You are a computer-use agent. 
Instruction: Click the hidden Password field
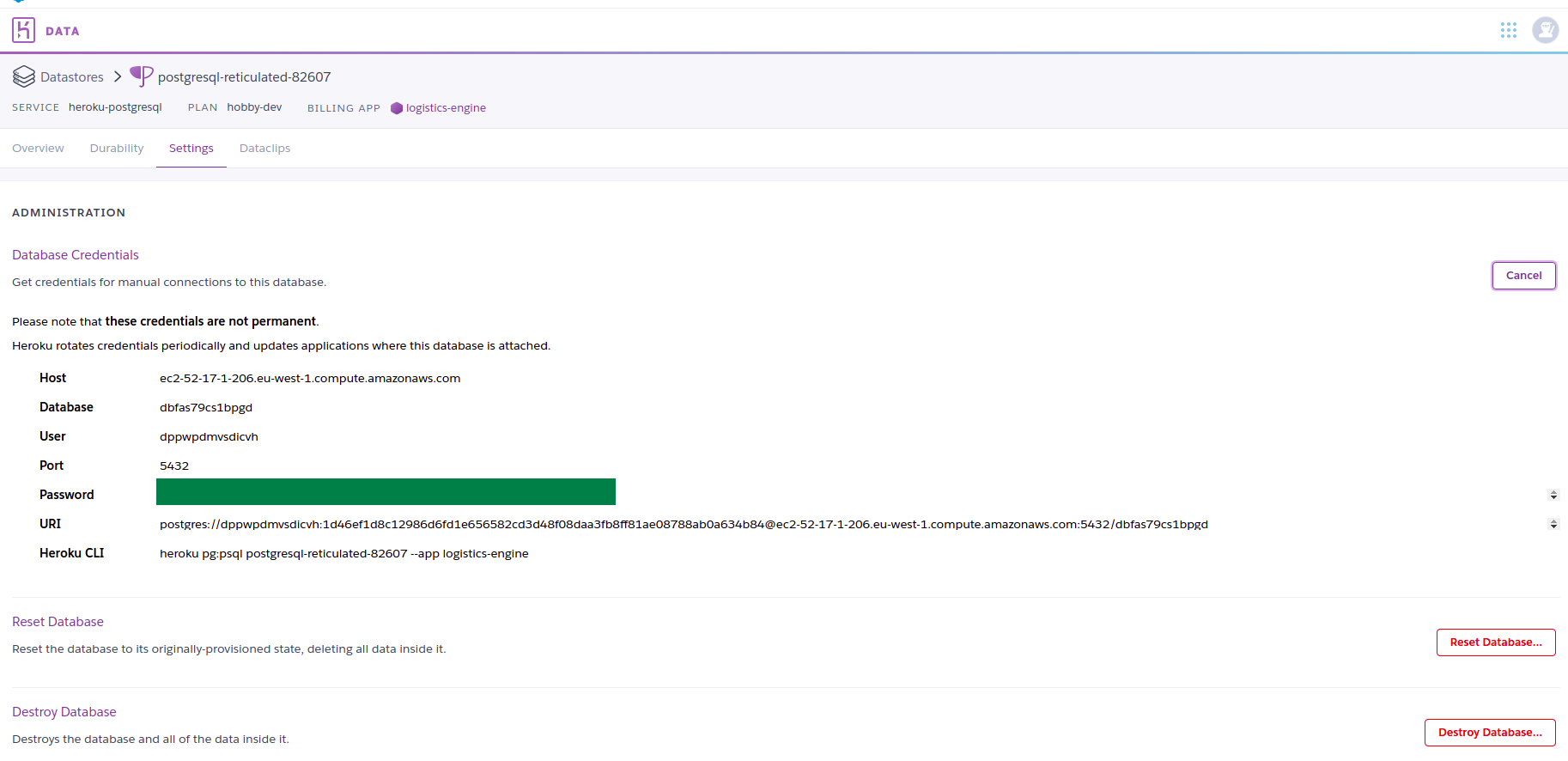[x=386, y=492]
